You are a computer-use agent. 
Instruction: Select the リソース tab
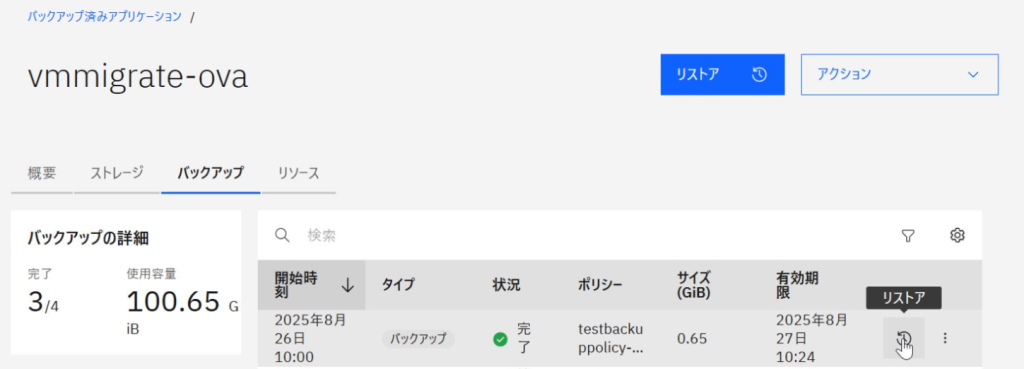coord(298,174)
